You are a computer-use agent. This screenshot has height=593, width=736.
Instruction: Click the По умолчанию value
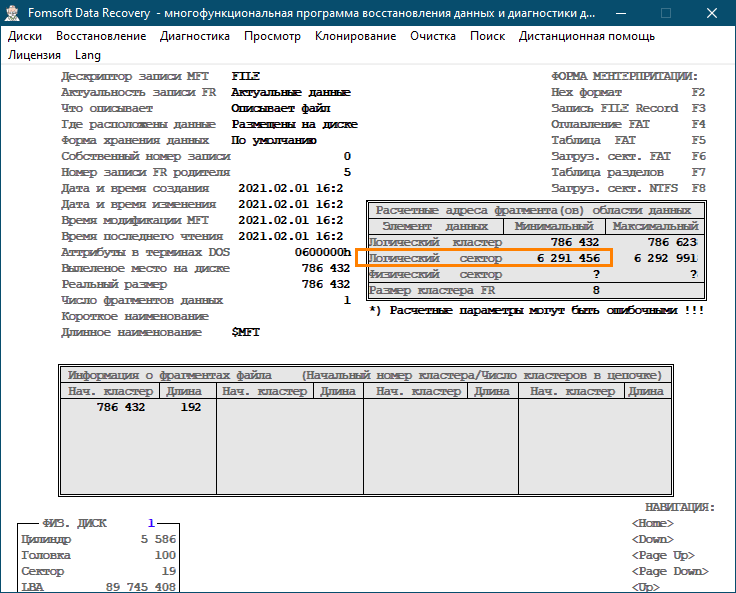274,140
